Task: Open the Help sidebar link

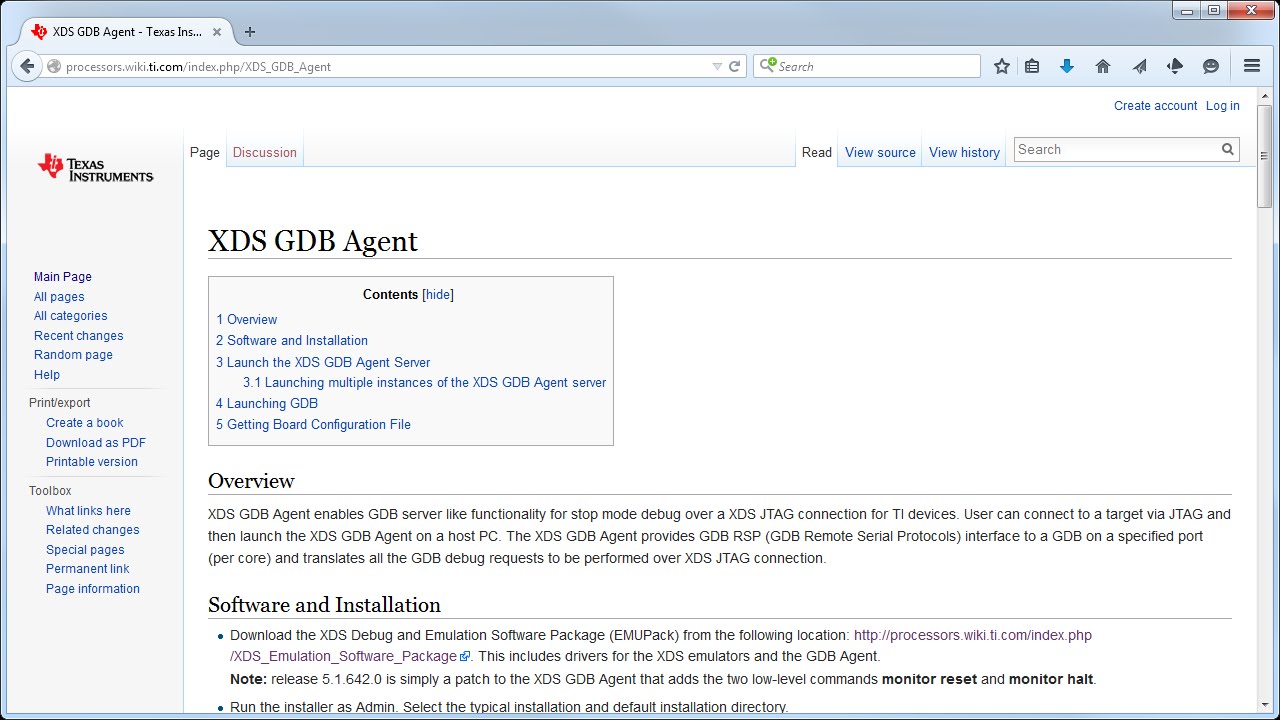Action: [47, 375]
